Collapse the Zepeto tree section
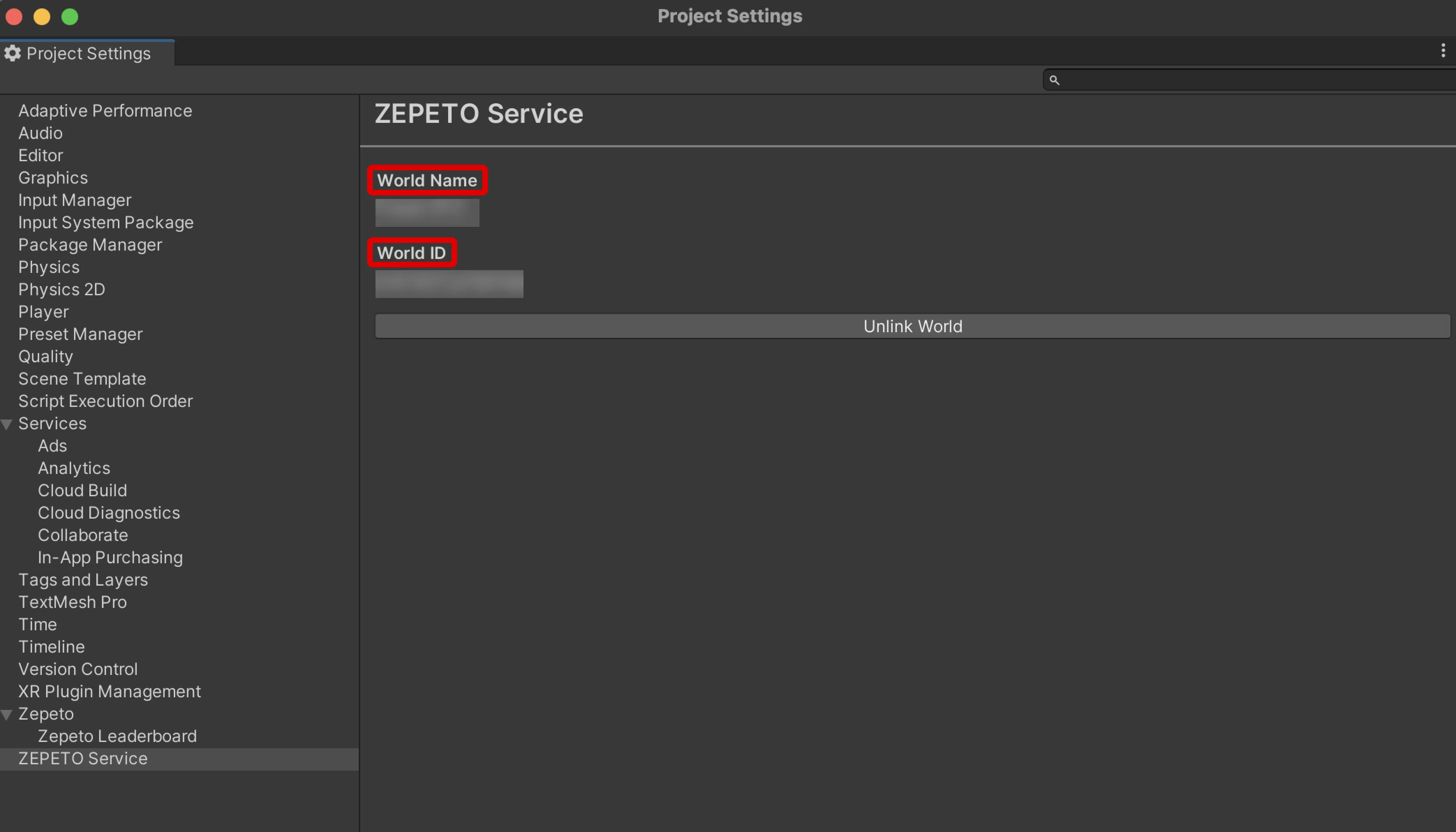1456x832 pixels. (x=7, y=714)
